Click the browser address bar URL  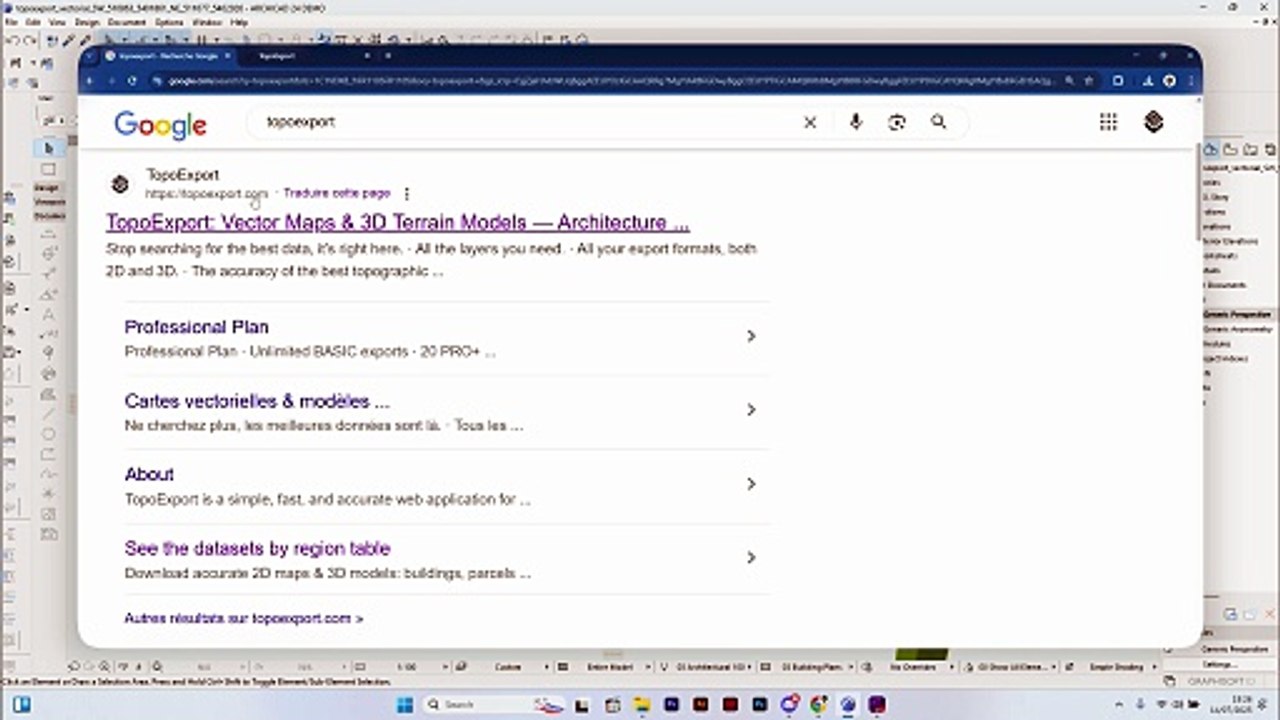coord(610,81)
